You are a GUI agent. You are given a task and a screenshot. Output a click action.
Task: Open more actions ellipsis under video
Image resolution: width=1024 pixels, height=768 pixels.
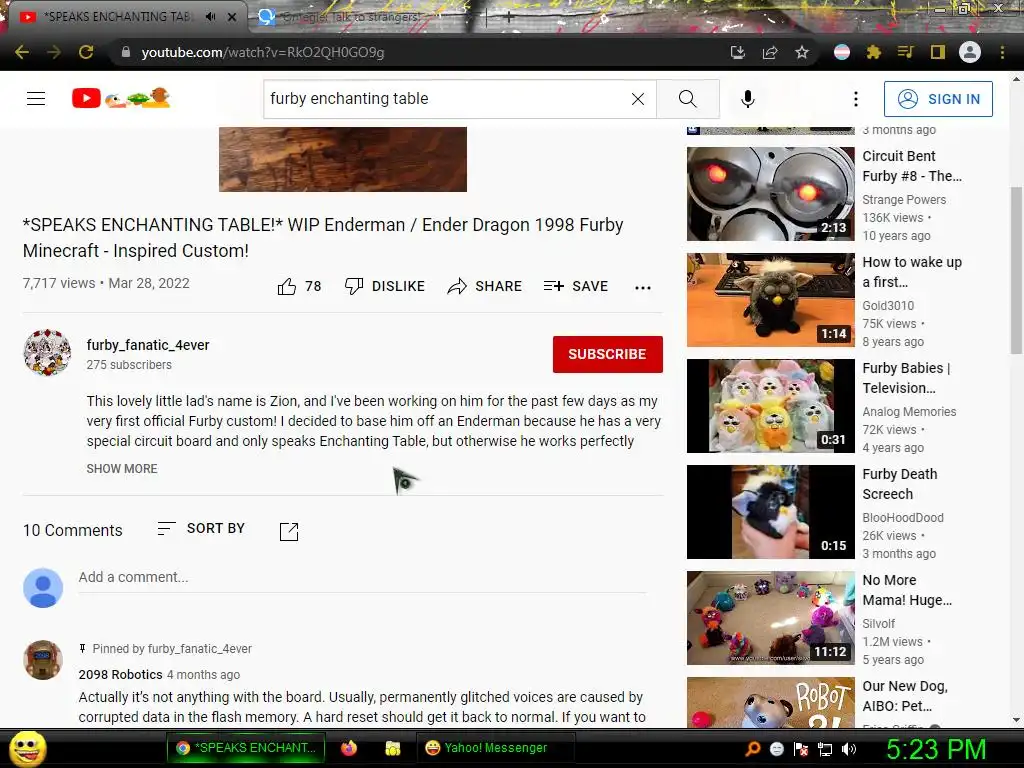coord(643,287)
